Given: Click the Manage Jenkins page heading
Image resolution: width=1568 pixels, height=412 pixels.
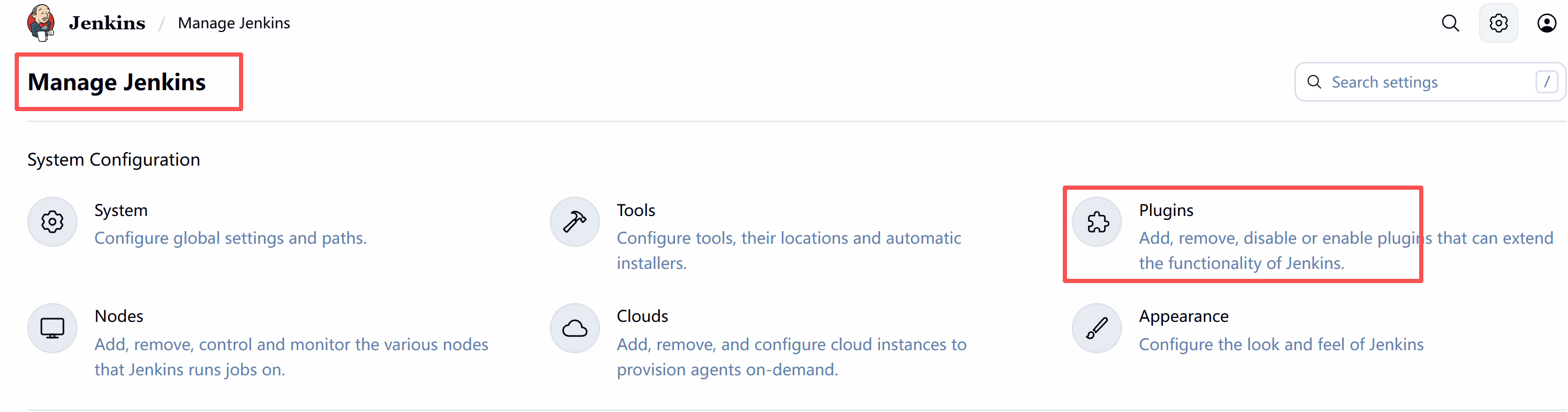Looking at the screenshot, I should [x=117, y=82].
